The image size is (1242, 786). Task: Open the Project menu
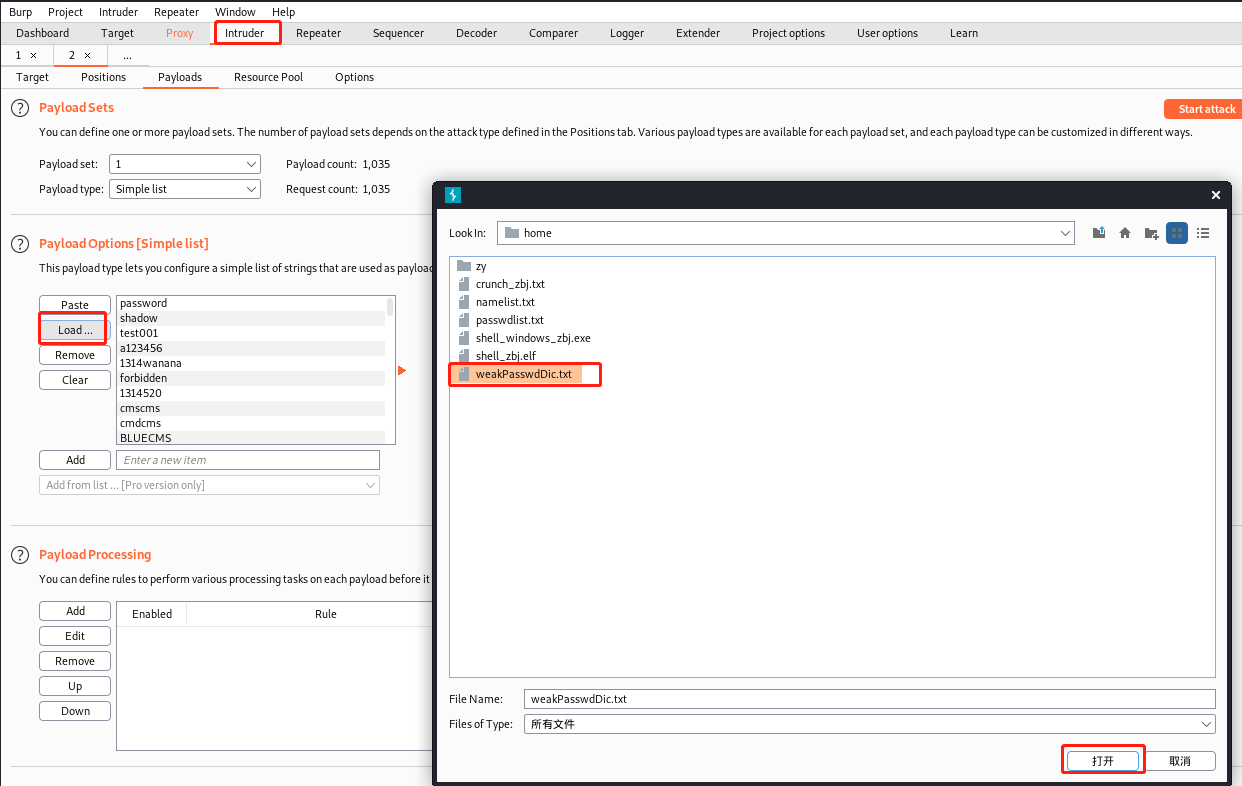(66, 12)
